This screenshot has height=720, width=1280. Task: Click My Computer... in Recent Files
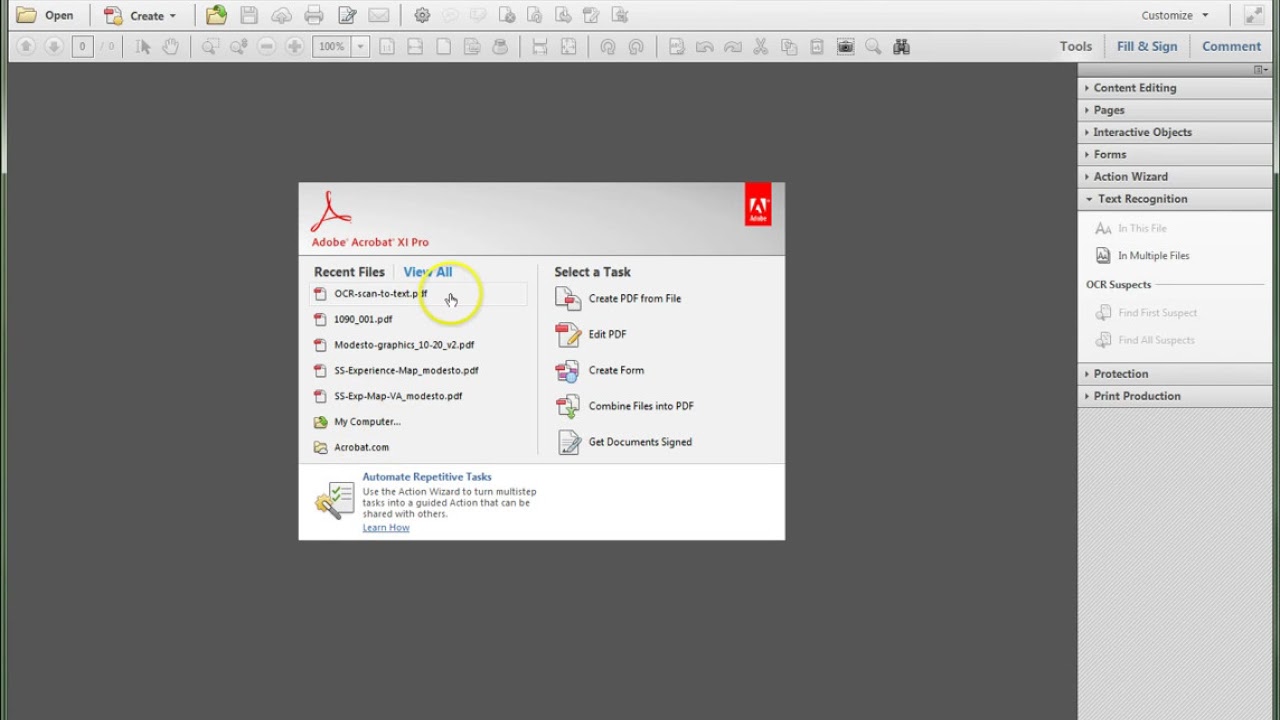[x=367, y=422]
